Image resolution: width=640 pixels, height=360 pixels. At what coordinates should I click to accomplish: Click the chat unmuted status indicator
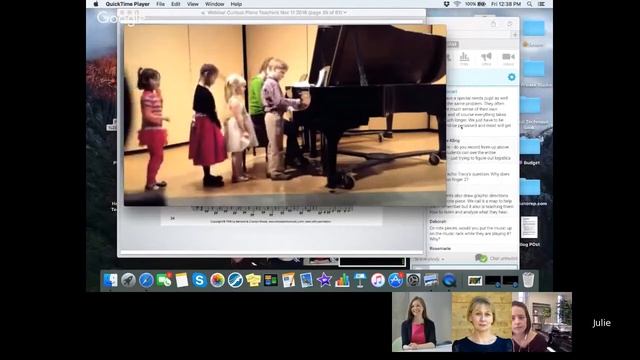[x=496, y=258]
